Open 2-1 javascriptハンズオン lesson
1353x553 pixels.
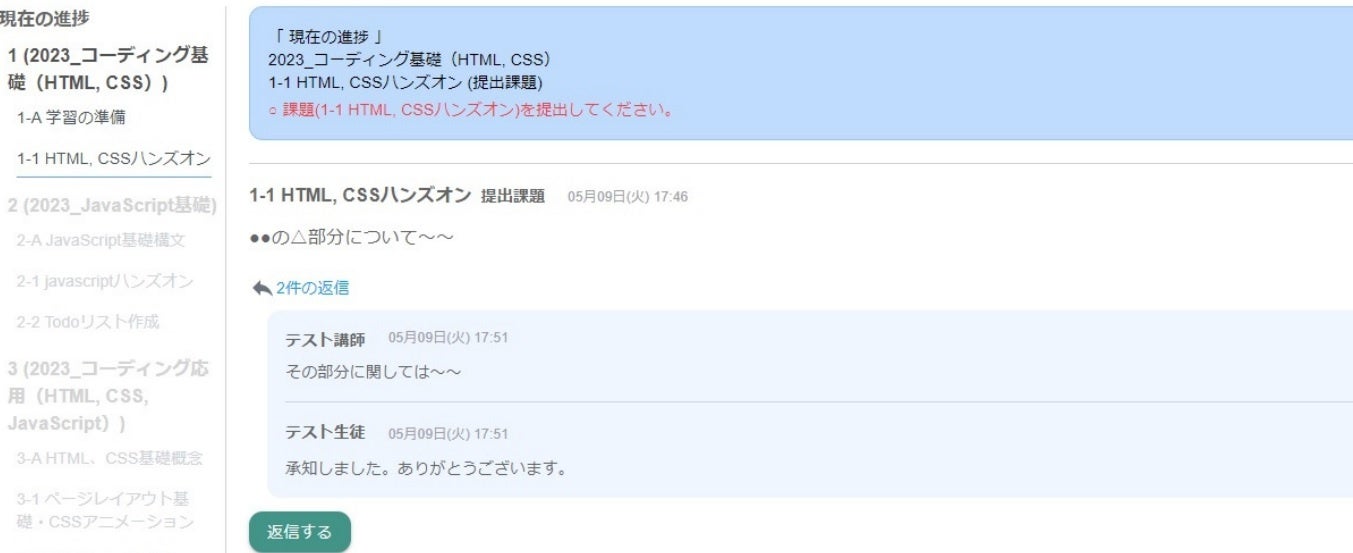pyautogui.click(x=105, y=282)
